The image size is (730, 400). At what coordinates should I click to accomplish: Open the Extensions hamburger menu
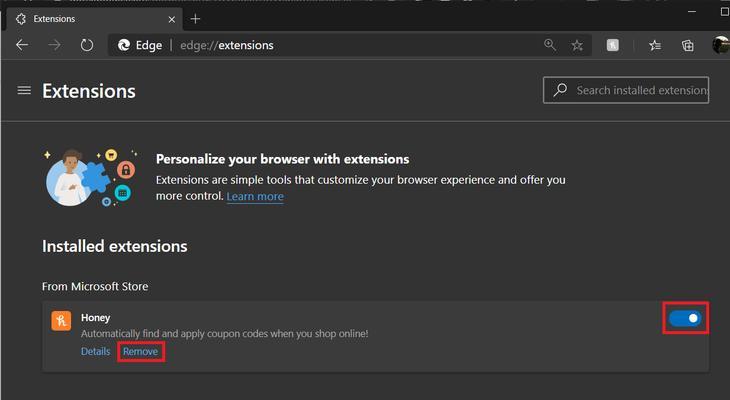[x=24, y=90]
